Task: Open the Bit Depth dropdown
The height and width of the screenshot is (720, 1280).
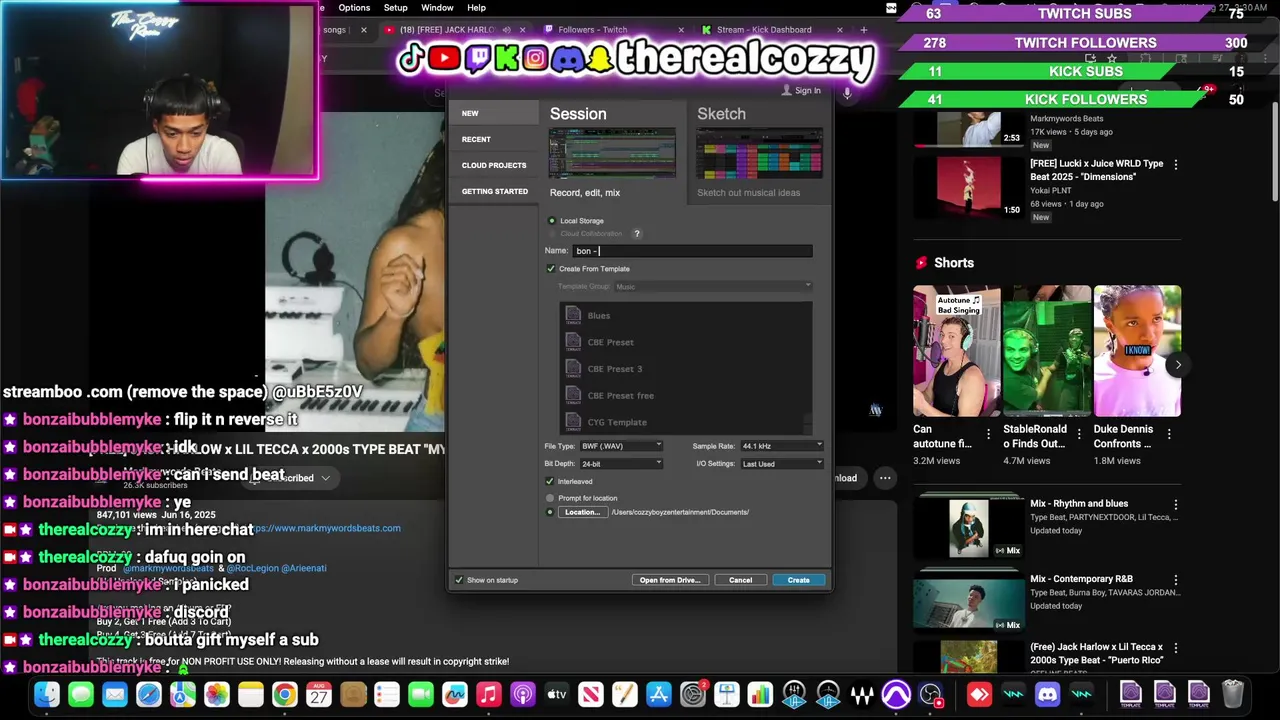Action: point(621,464)
